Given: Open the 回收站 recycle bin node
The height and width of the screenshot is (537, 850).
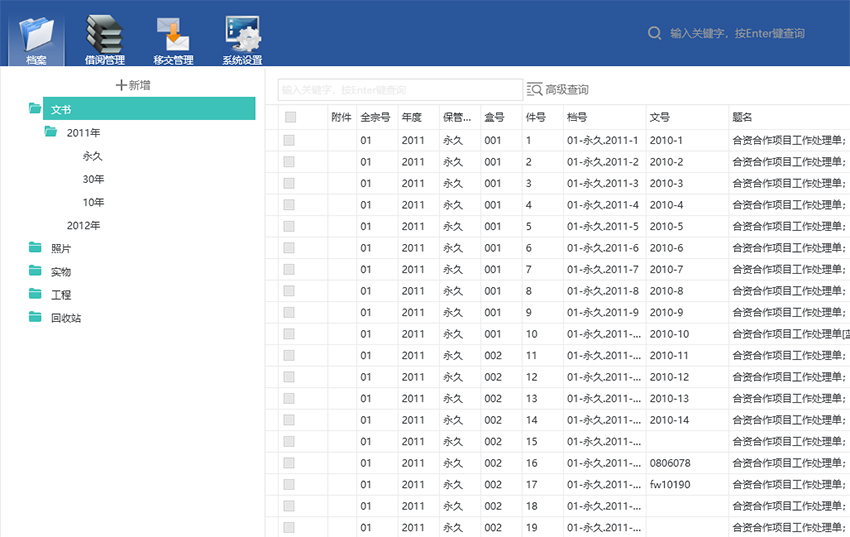Looking at the screenshot, I should click(66, 318).
